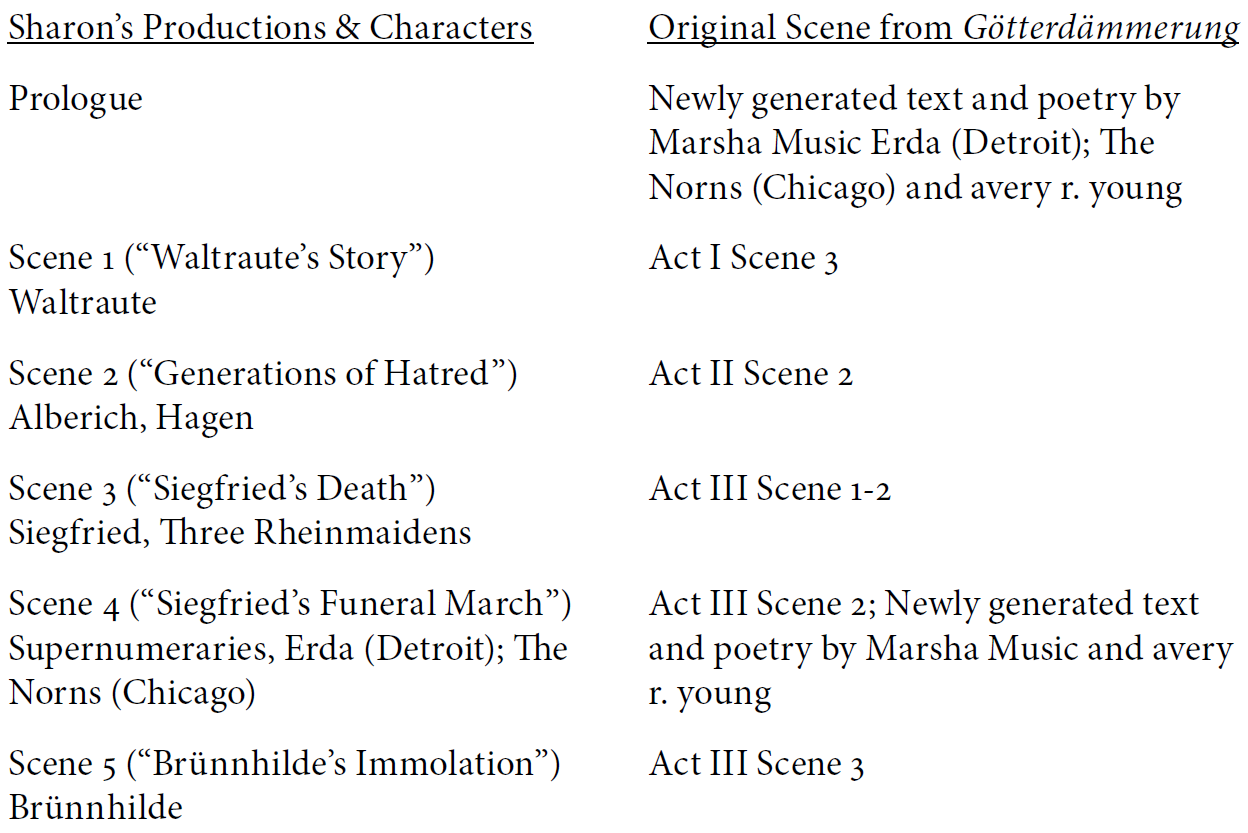The width and height of the screenshot is (1248, 833).
Task: Click the "Act III Scene 2; Newly generated text" line
Action: tap(924, 605)
